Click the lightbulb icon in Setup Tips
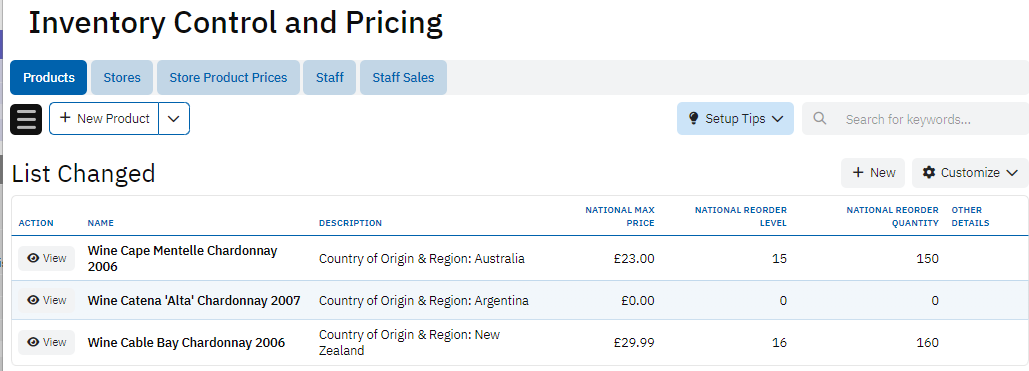This screenshot has height=371, width=1029. (x=693, y=119)
